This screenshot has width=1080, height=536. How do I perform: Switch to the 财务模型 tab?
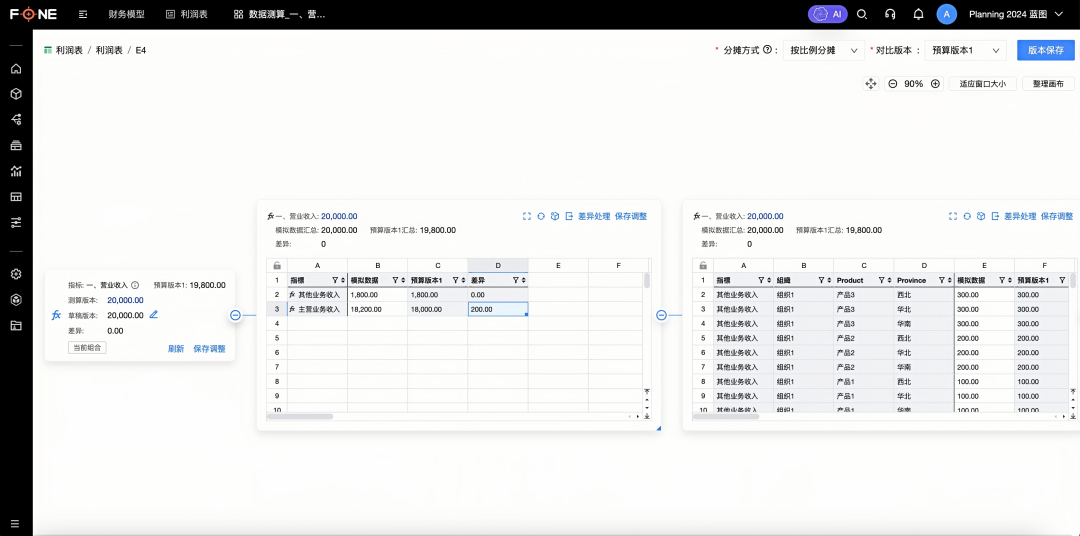[127, 14]
